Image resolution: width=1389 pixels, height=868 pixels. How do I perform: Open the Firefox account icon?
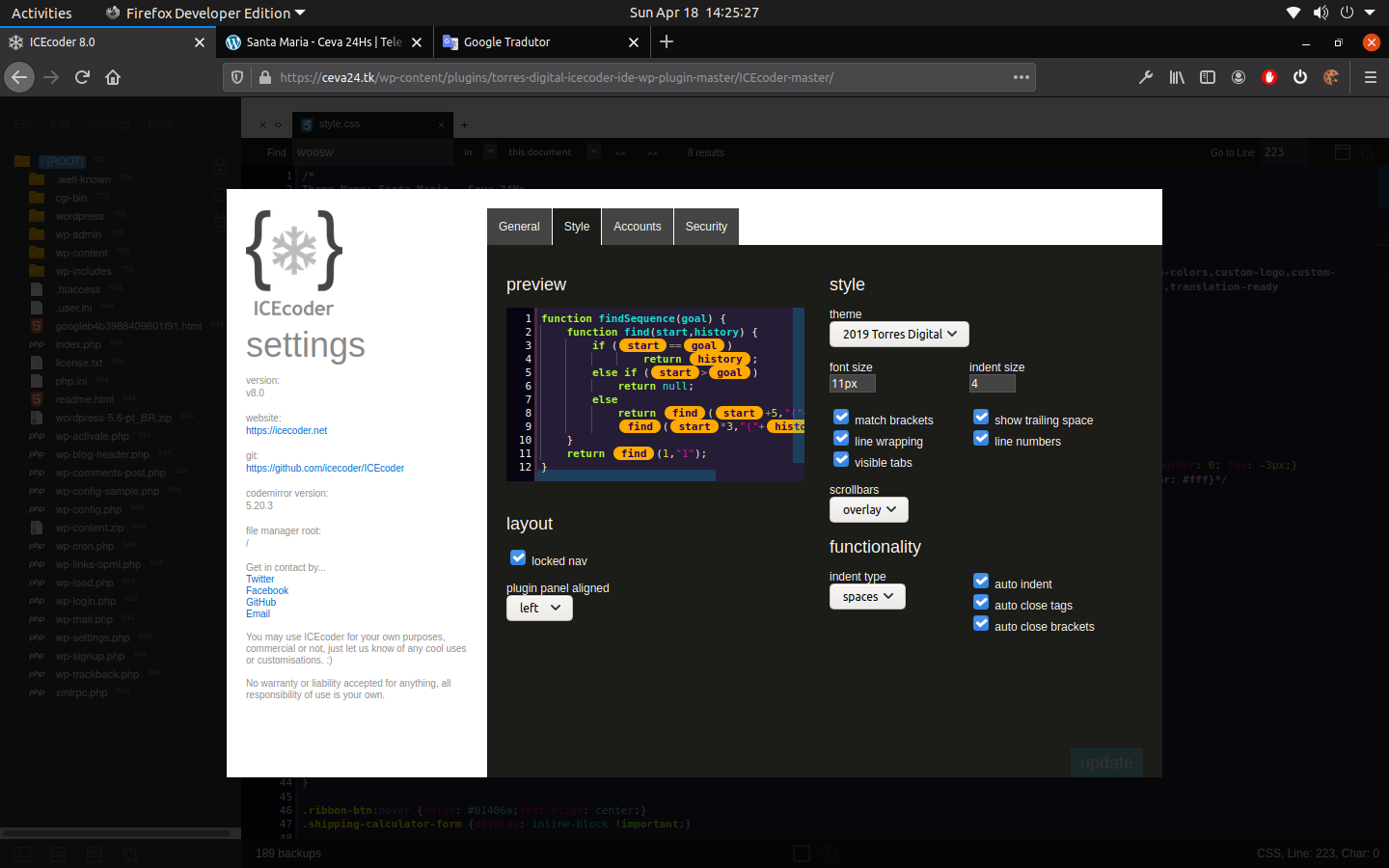[1239, 77]
